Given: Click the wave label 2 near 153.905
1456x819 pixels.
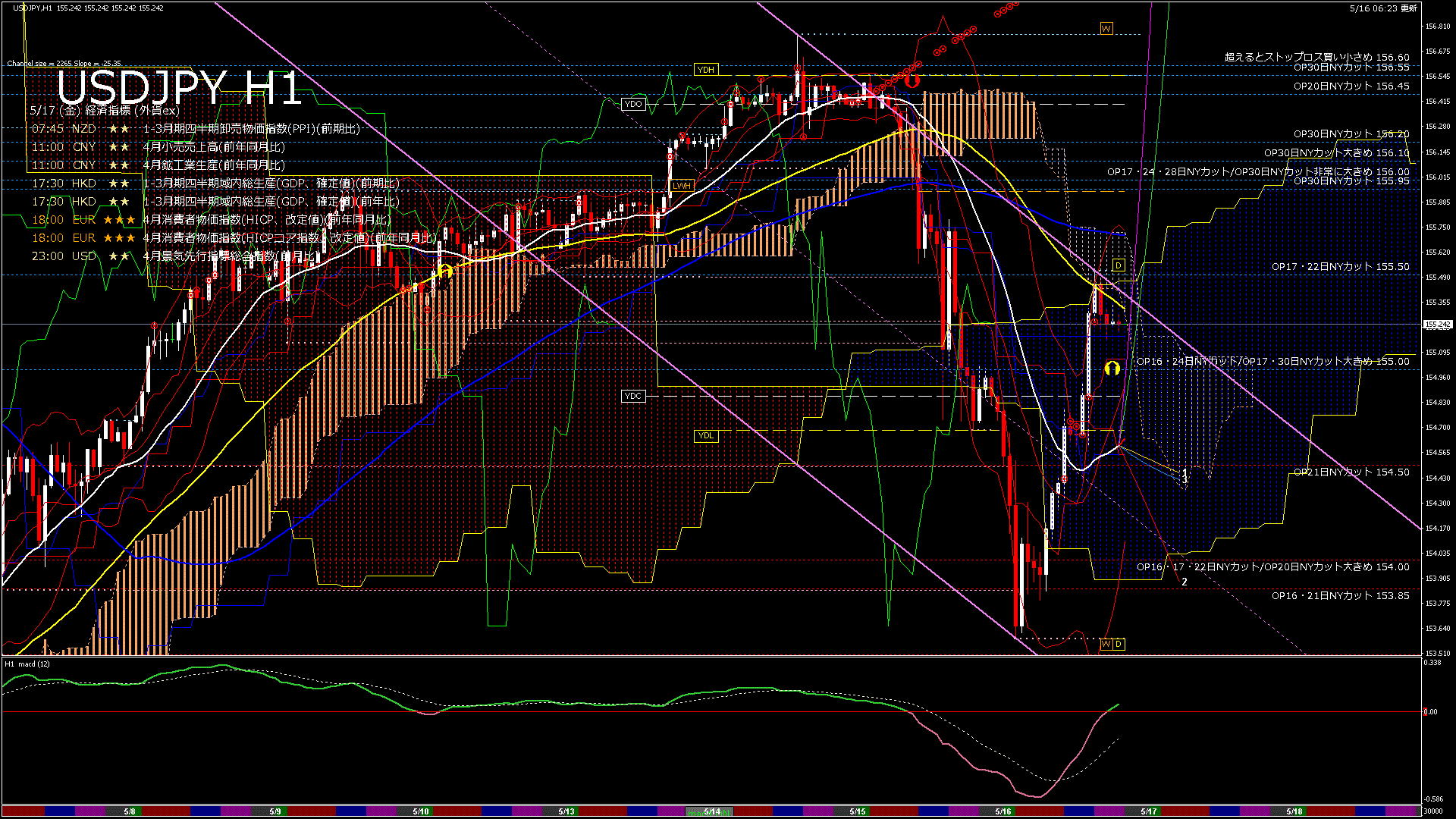Looking at the screenshot, I should (x=1185, y=582).
